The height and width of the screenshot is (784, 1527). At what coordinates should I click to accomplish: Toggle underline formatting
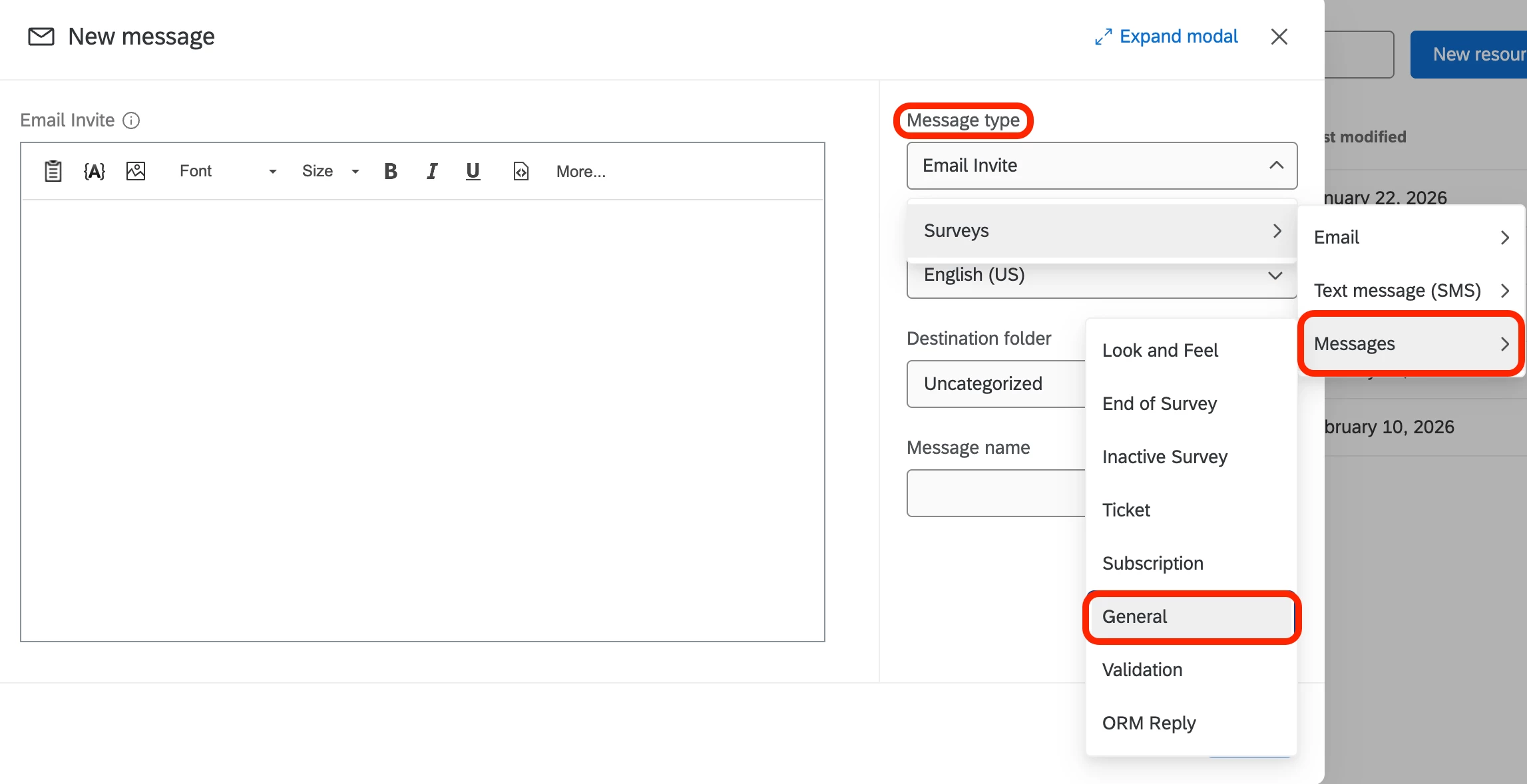coord(473,171)
